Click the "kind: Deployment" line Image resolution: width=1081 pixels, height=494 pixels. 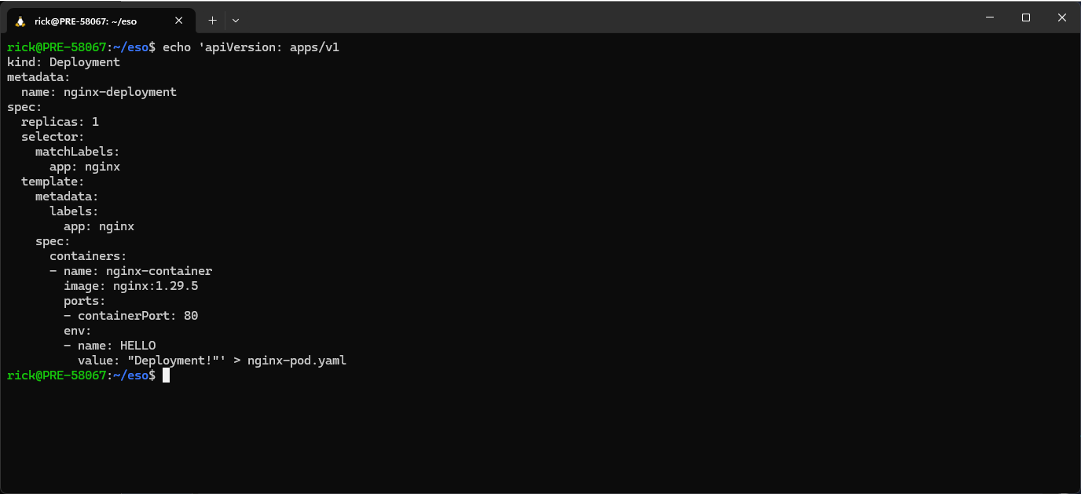(x=63, y=62)
